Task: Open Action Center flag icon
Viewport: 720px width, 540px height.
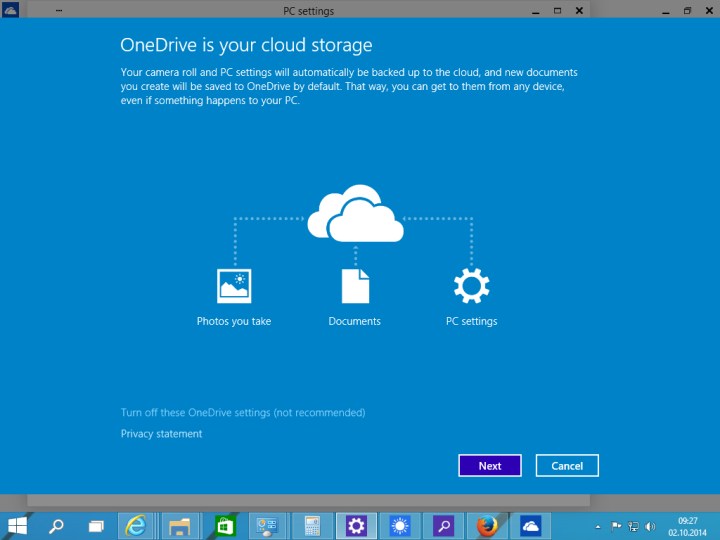Action: tap(616, 526)
